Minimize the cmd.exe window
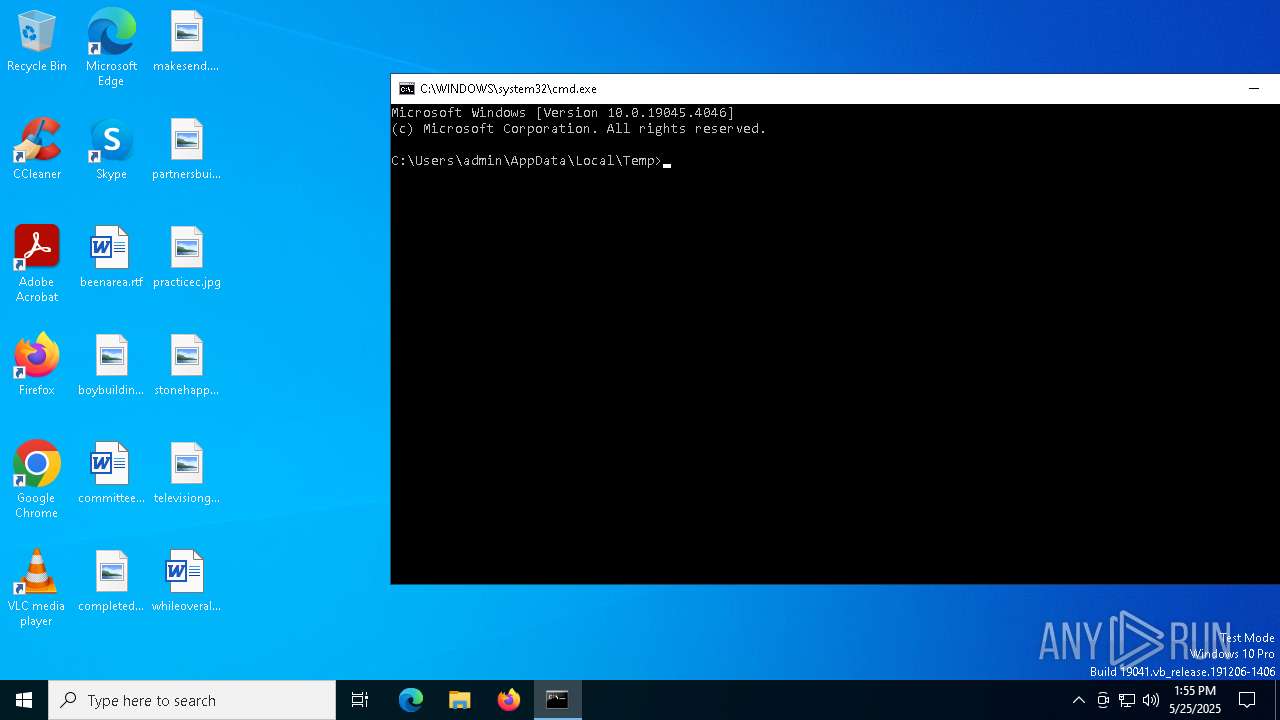This screenshot has width=1280, height=720. tap(1254, 89)
